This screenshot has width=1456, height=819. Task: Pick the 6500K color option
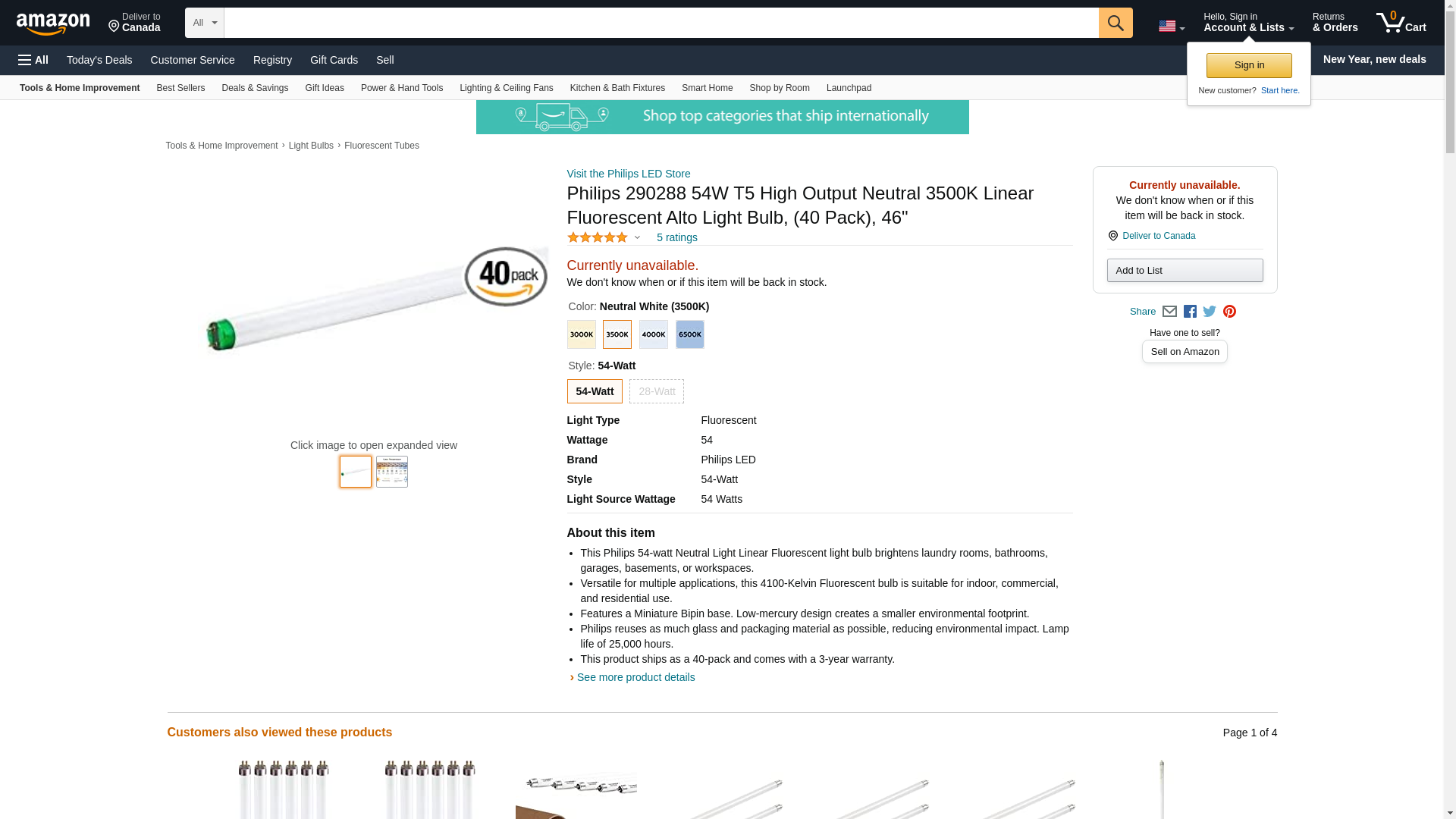pos(689,334)
